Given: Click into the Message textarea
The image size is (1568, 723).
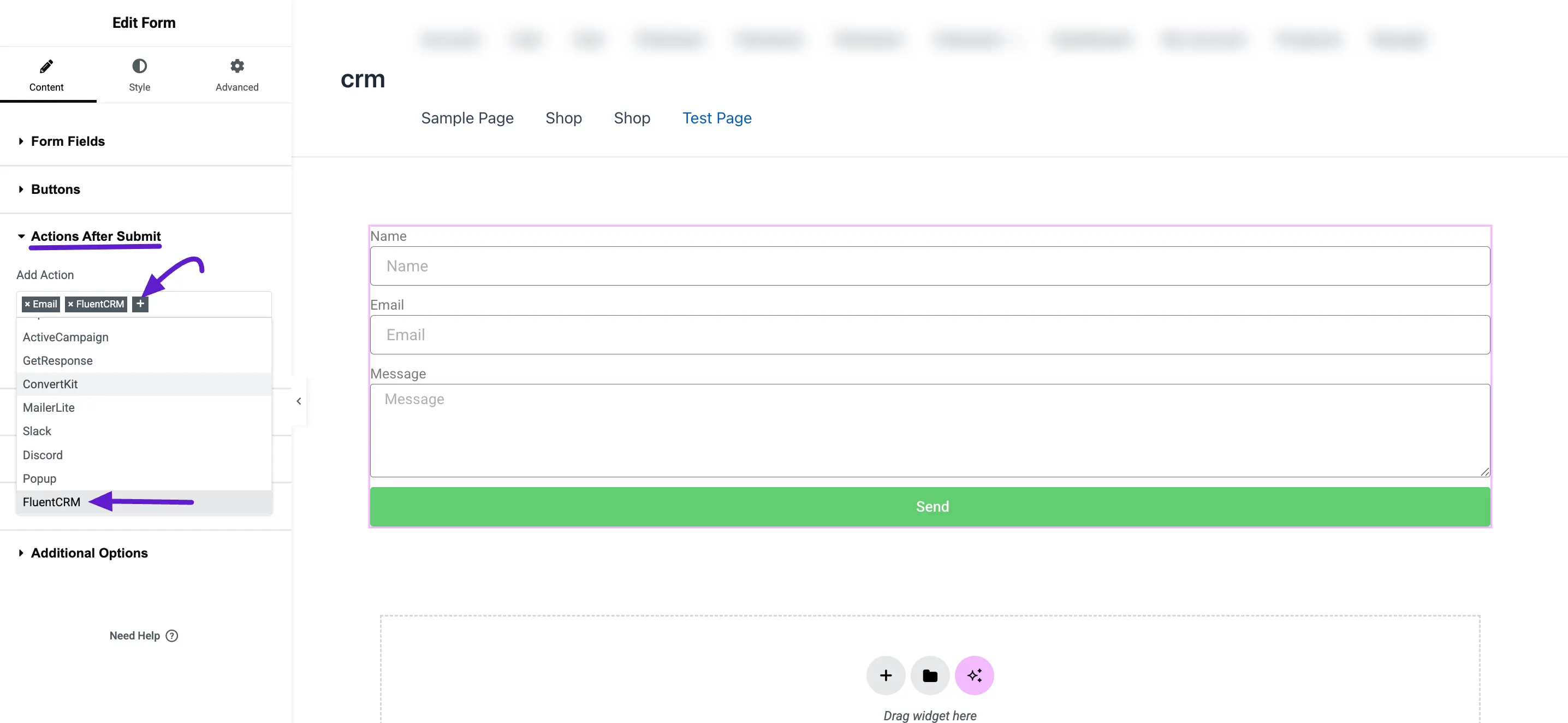Looking at the screenshot, I should [930, 430].
